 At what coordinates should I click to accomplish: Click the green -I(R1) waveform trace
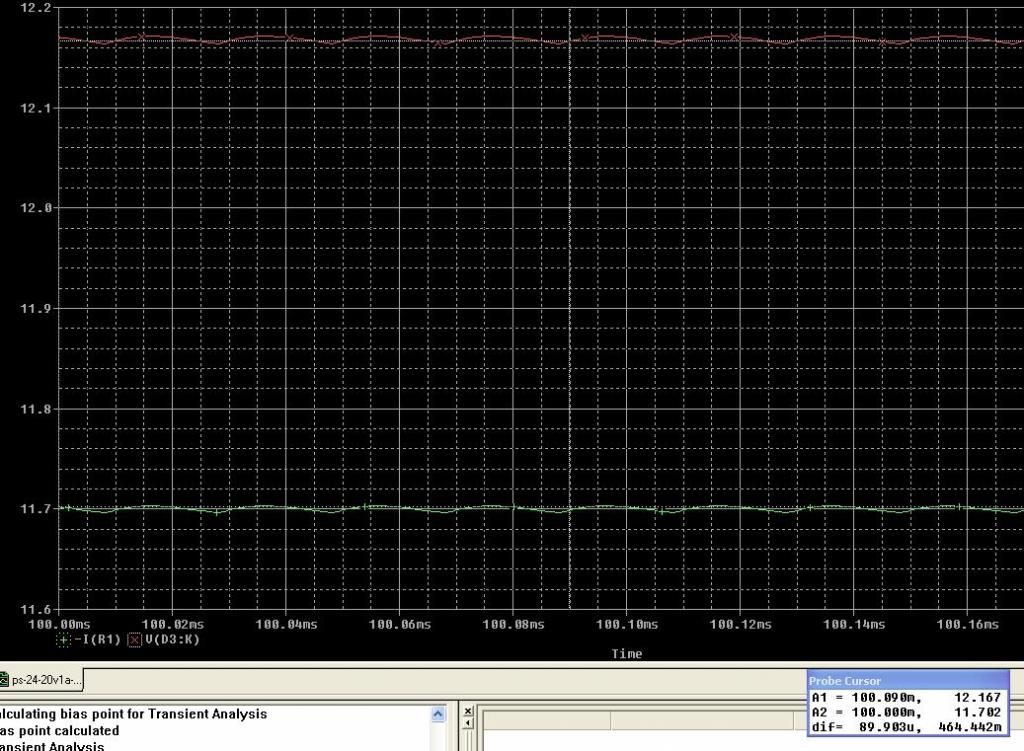[x=400, y=508]
